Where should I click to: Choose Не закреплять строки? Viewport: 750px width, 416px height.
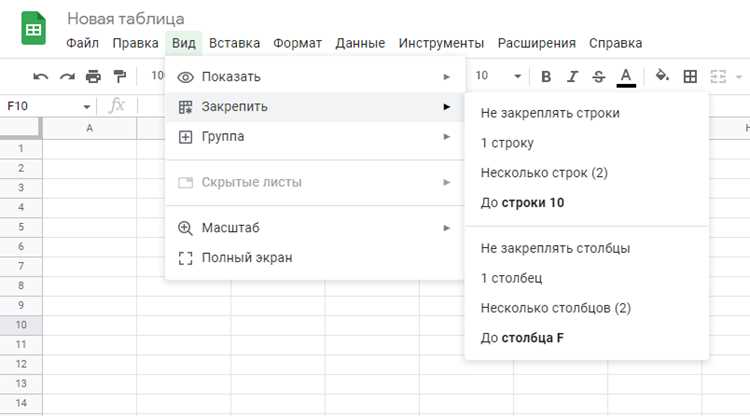click(x=586, y=113)
